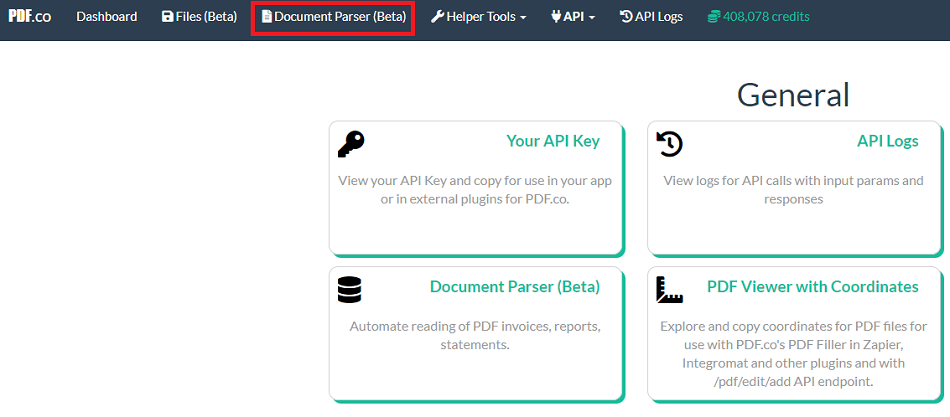Open Document Parser (Beta) in the nav bar

[x=333, y=17]
